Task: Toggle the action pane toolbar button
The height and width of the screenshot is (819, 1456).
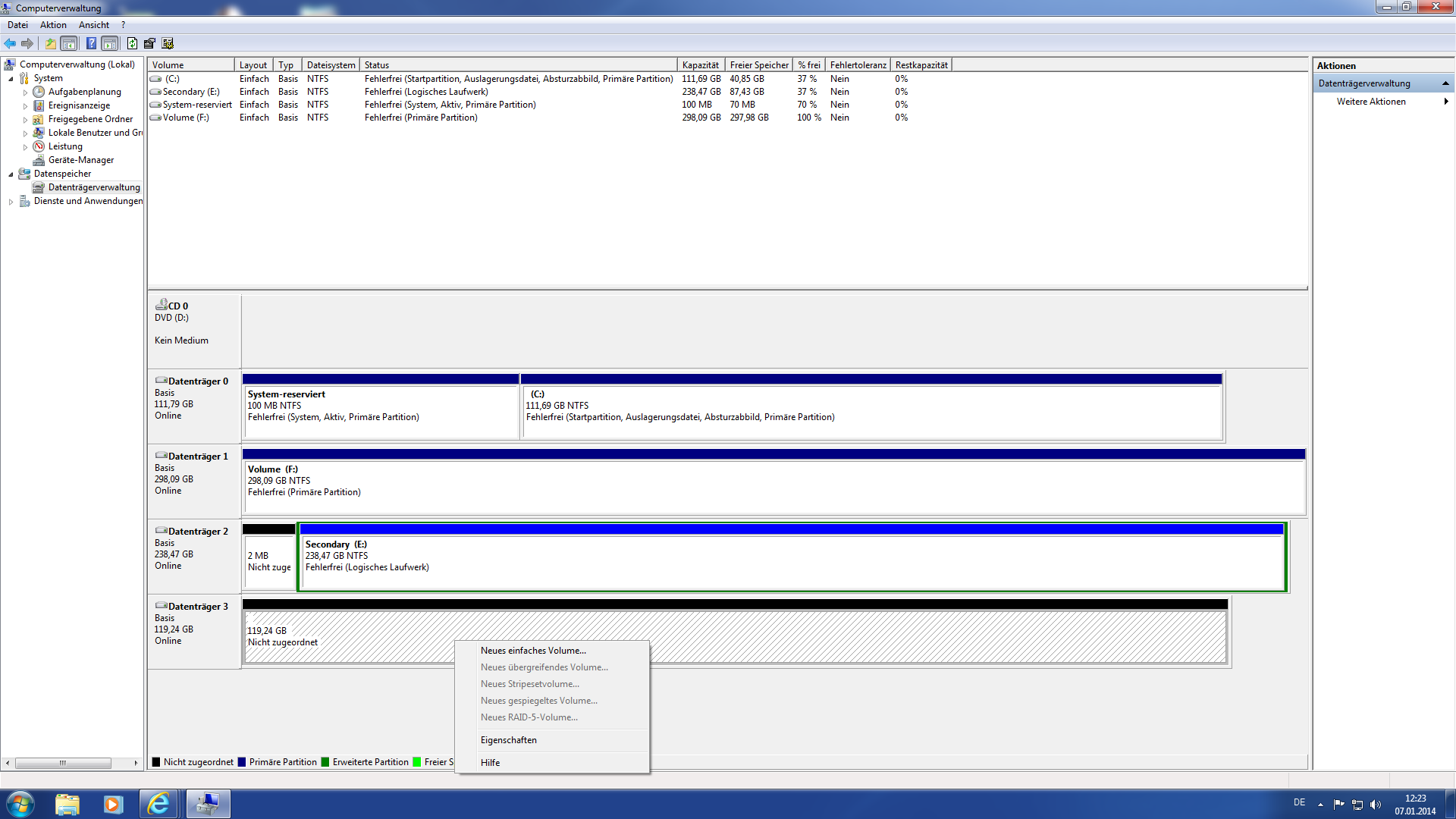Action: (x=110, y=43)
